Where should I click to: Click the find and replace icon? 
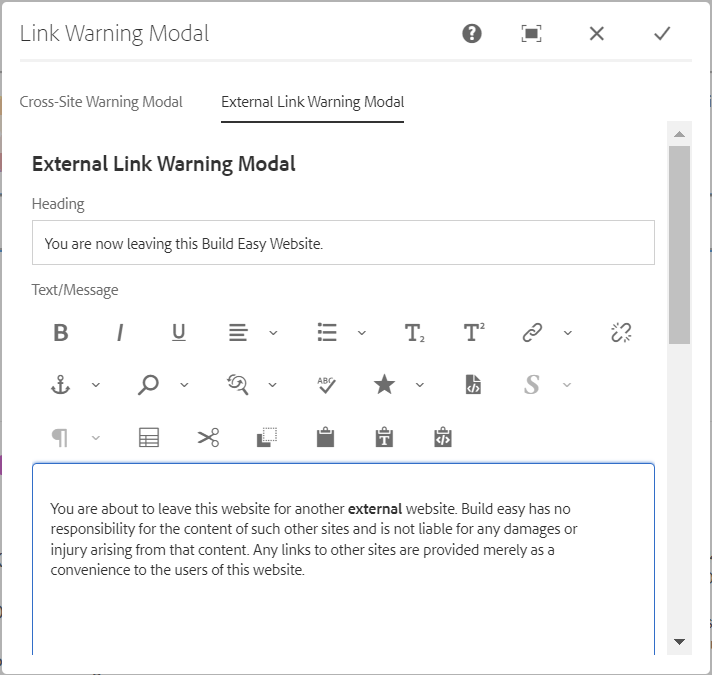pos(237,385)
